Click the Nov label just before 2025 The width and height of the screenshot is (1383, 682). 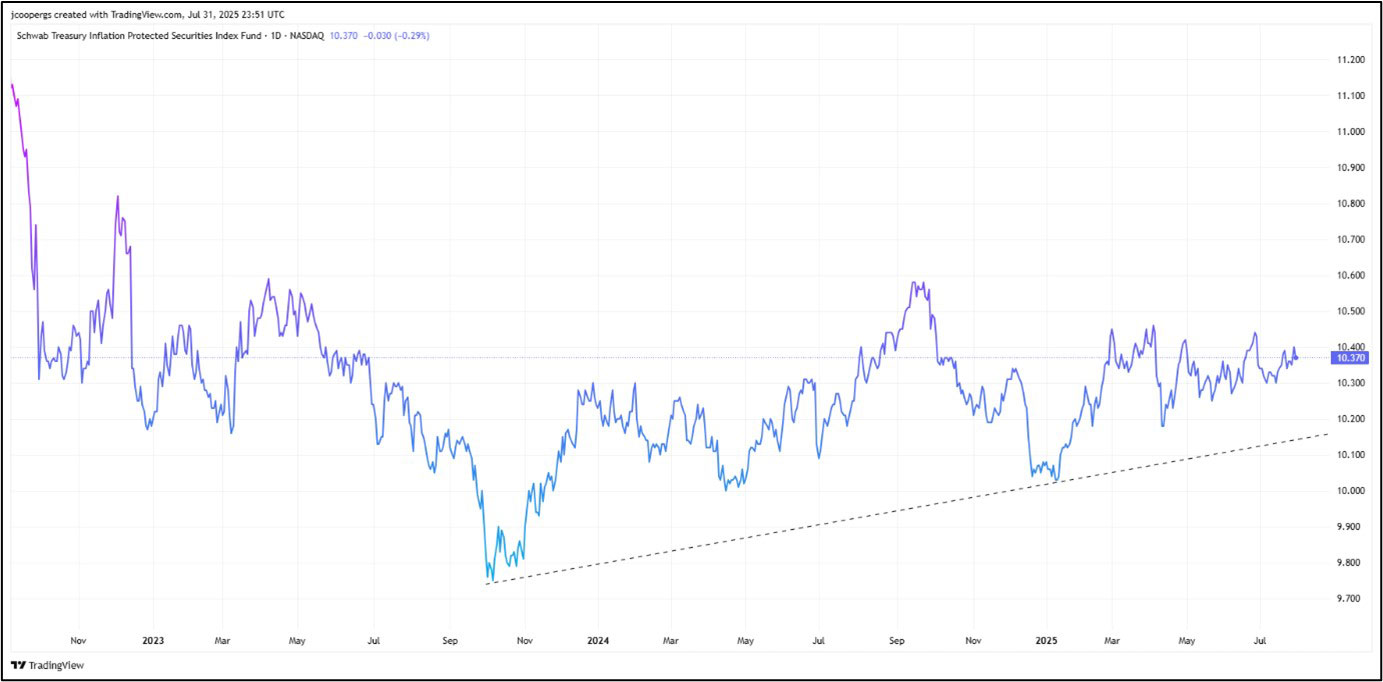971,640
